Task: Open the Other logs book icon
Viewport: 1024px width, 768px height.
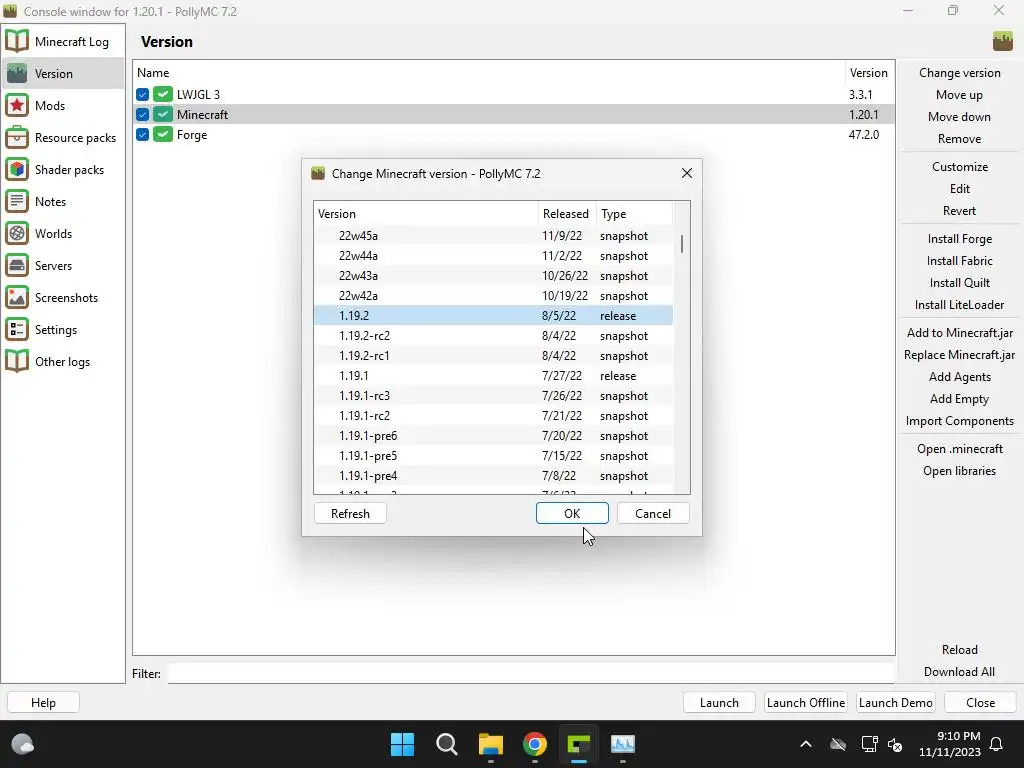Action: click(17, 361)
